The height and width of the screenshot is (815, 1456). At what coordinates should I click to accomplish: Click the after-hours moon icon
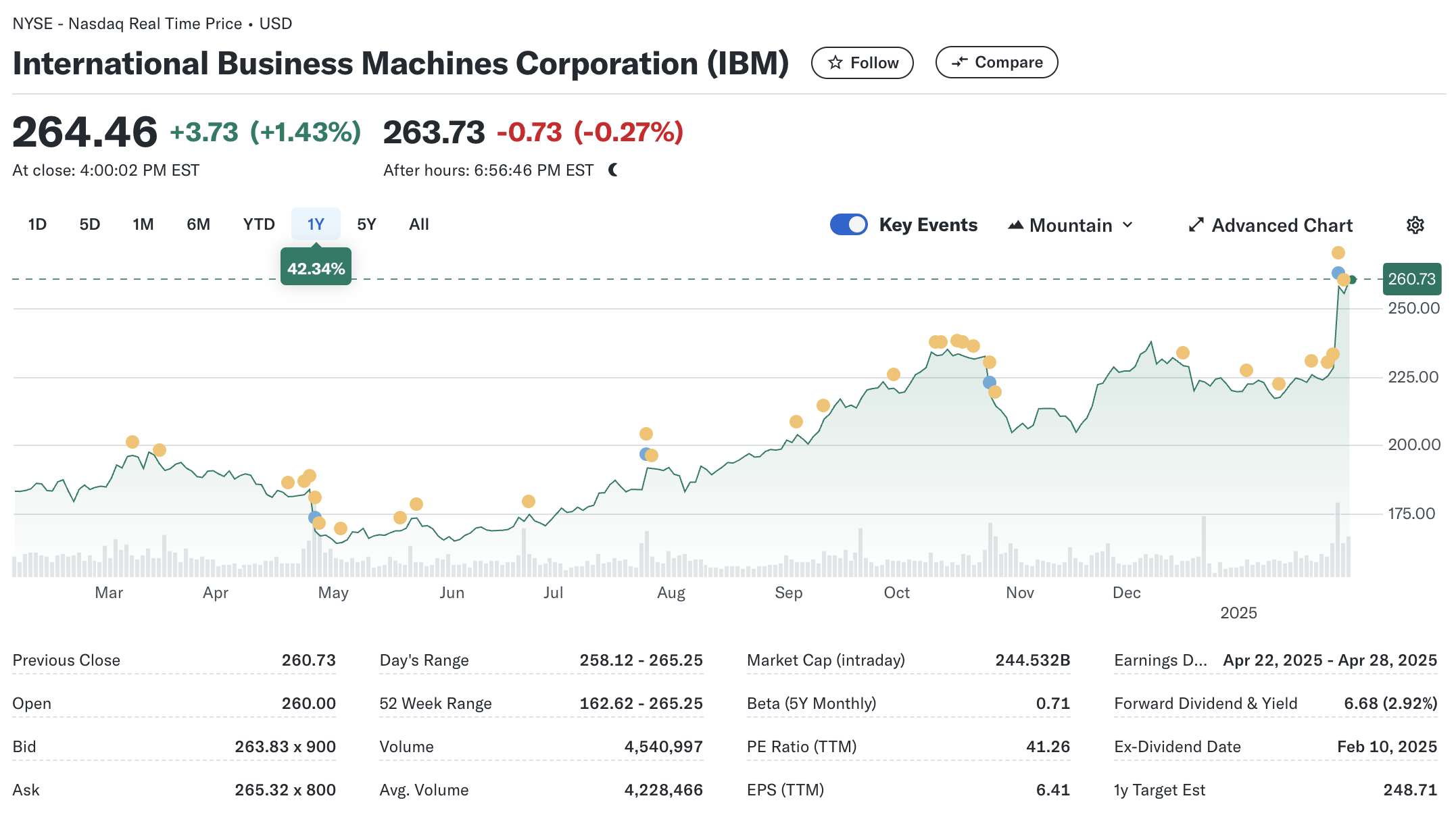(613, 170)
